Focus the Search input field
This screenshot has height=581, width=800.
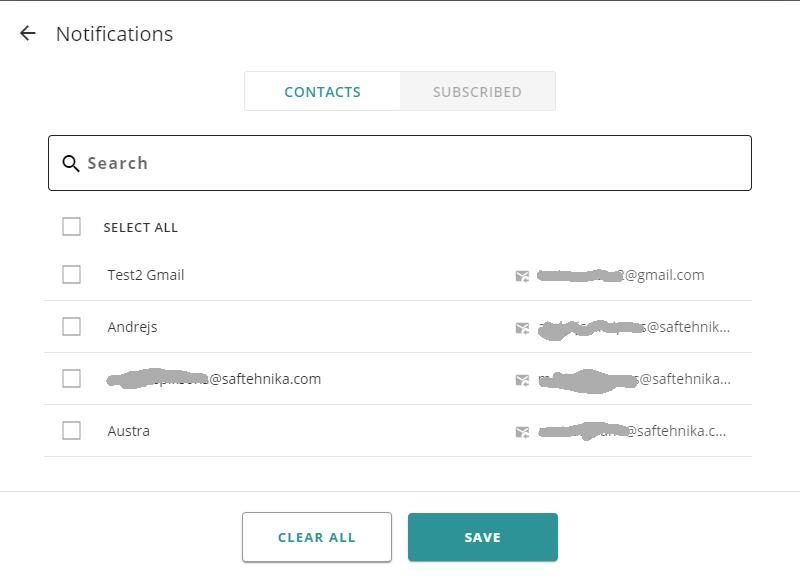click(400, 163)
